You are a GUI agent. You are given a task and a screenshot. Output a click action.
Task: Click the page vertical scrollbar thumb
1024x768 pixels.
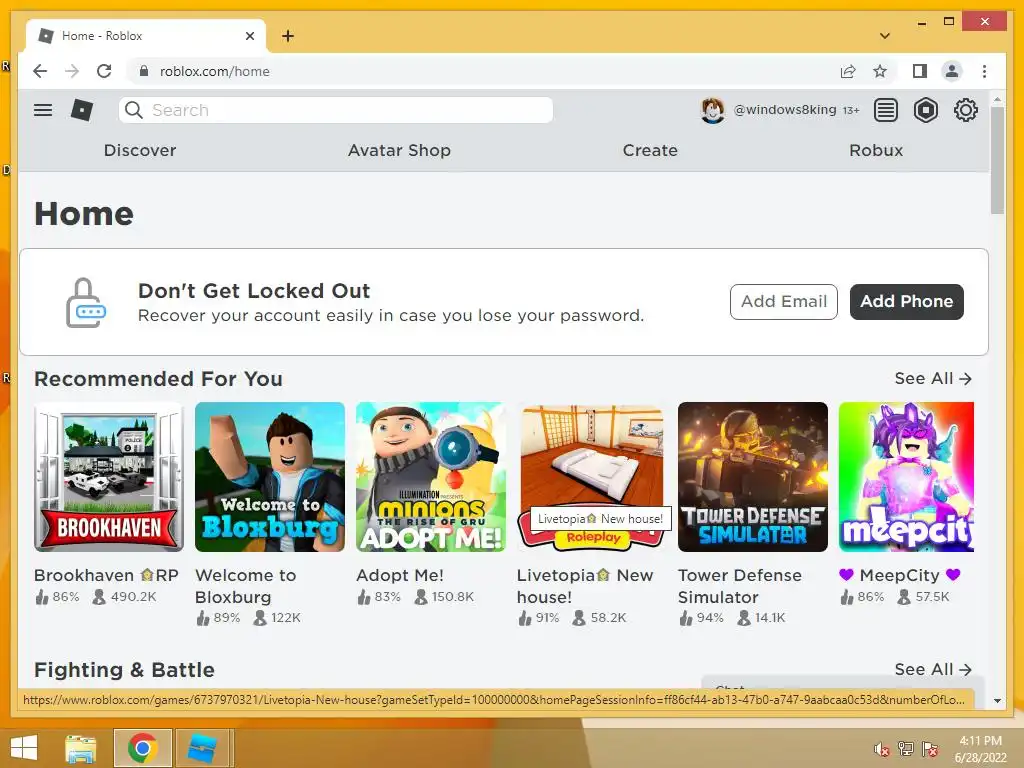pos(997,160)
